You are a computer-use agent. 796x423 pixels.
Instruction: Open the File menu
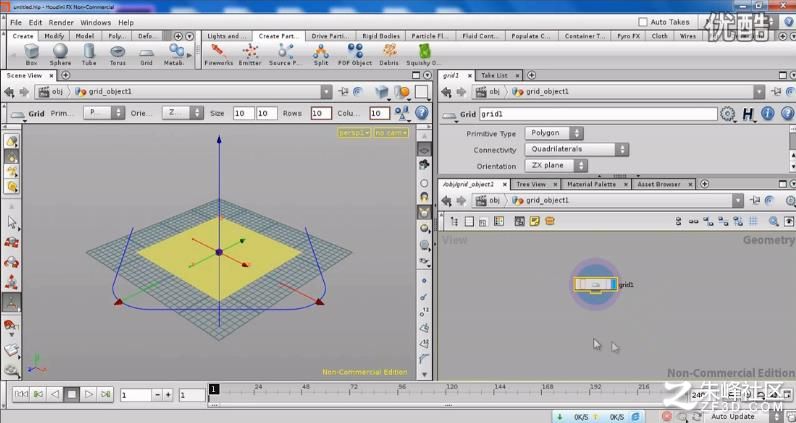click(x=16, y=22)
